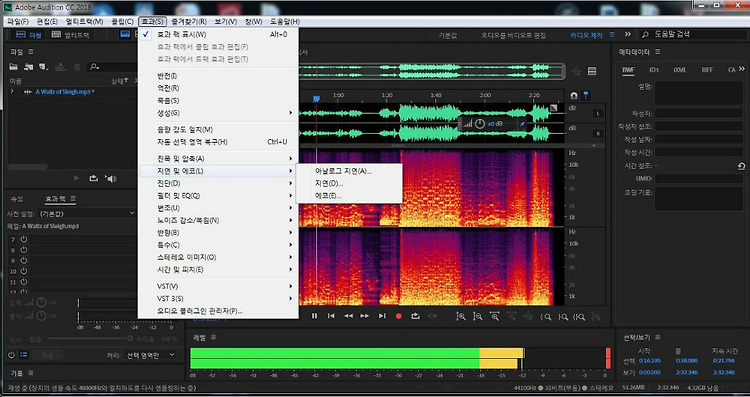The width and height of the screenshot is (750, 397).
Task: Click the new file icon in 파일 panel
Action: pos(44,67)
